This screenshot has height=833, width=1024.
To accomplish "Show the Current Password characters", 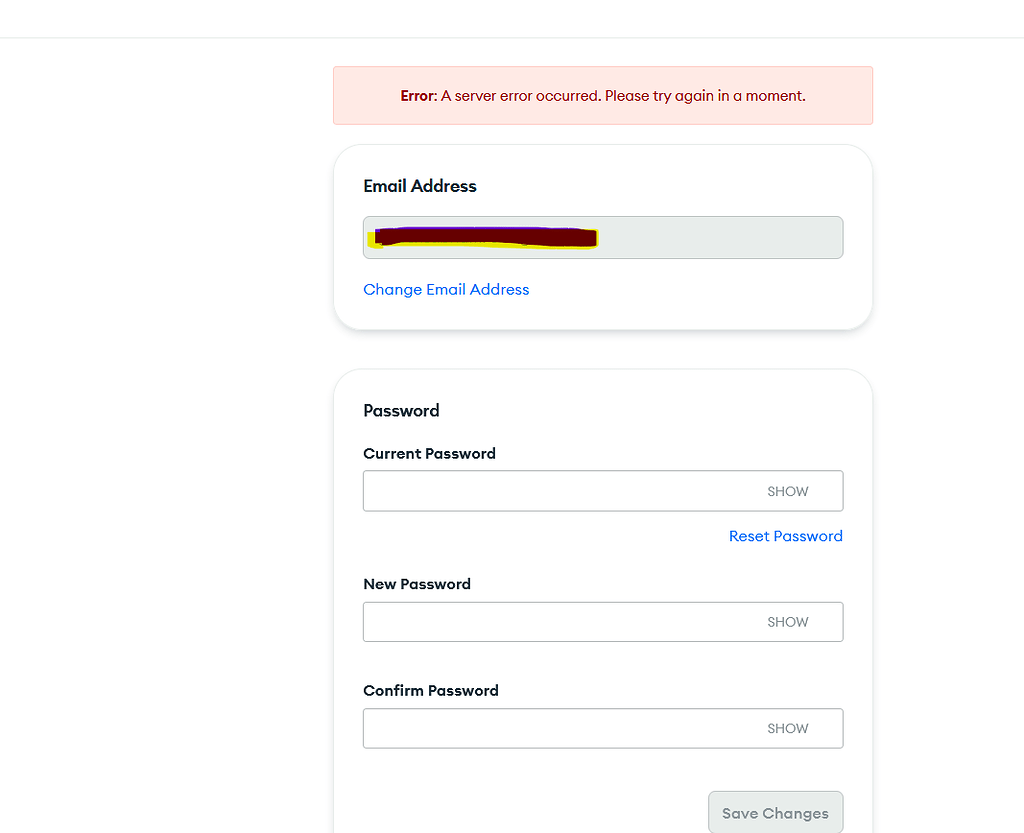I will pyautogui.click(x=788, y=492).
